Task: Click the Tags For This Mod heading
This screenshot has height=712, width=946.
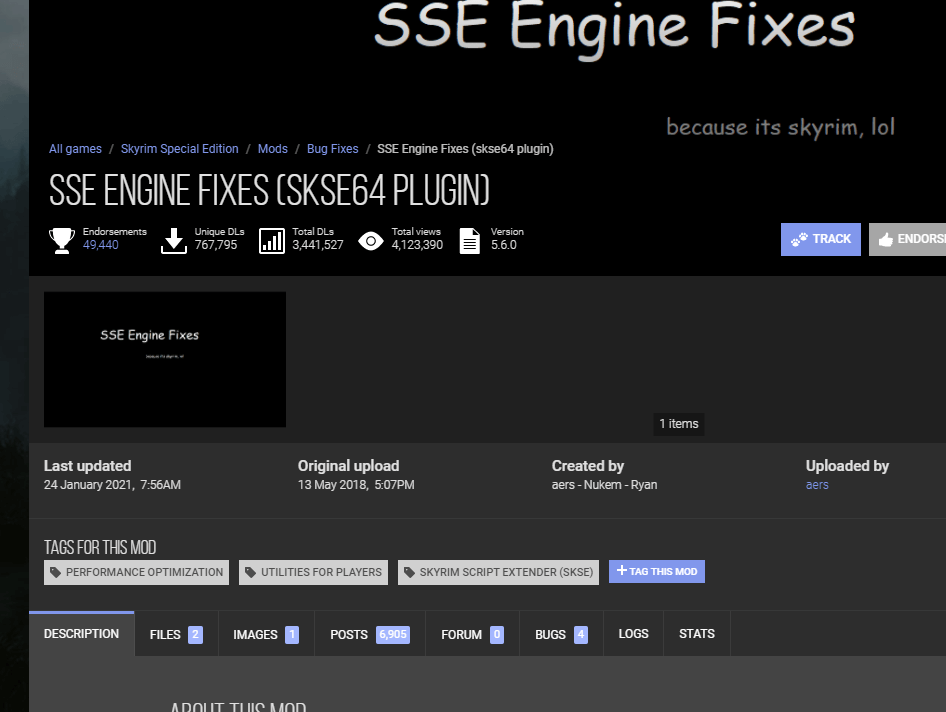Action: coord(100,547)
